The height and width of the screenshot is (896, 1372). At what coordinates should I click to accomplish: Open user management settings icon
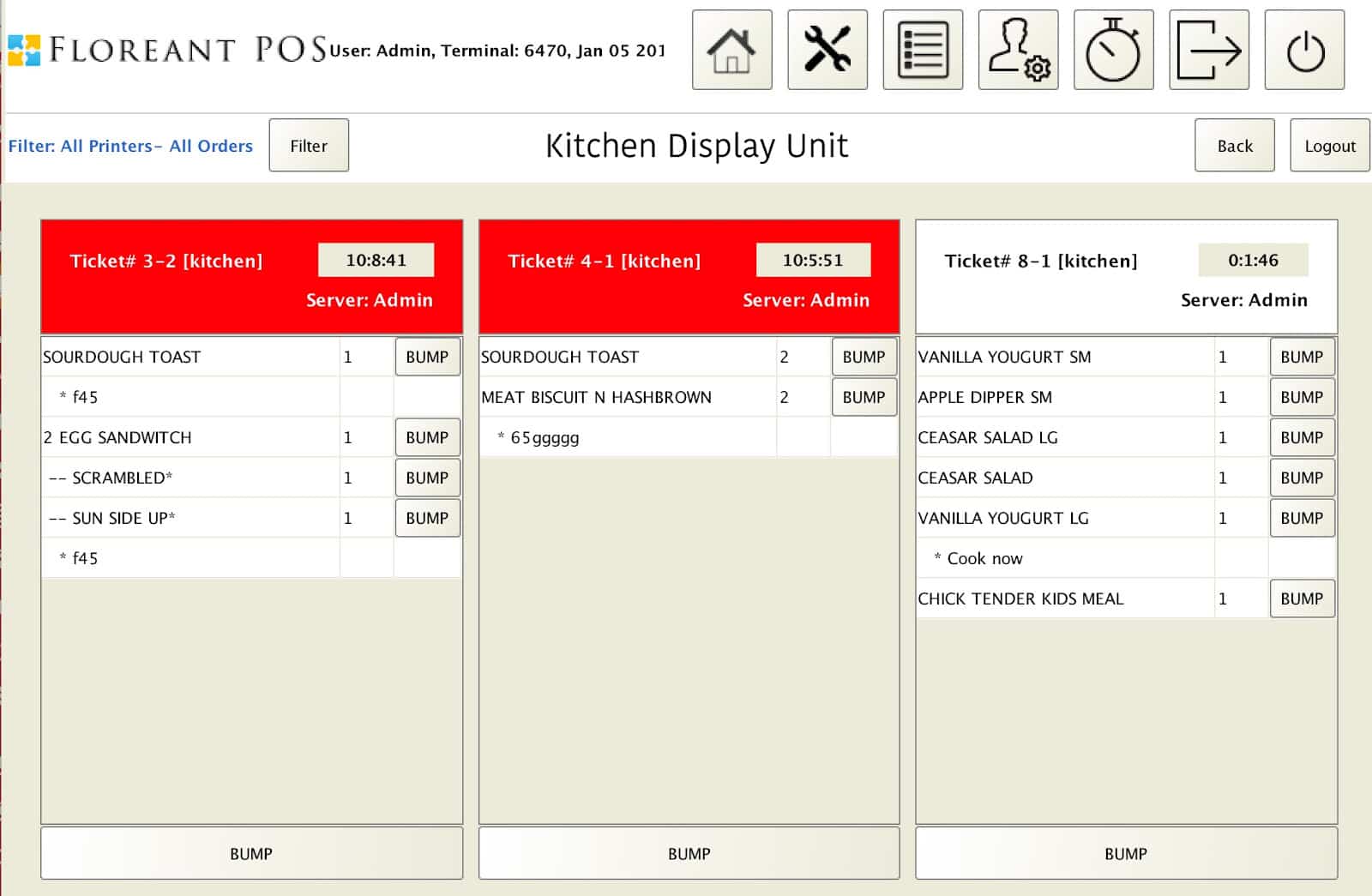tap(1020, 49)
